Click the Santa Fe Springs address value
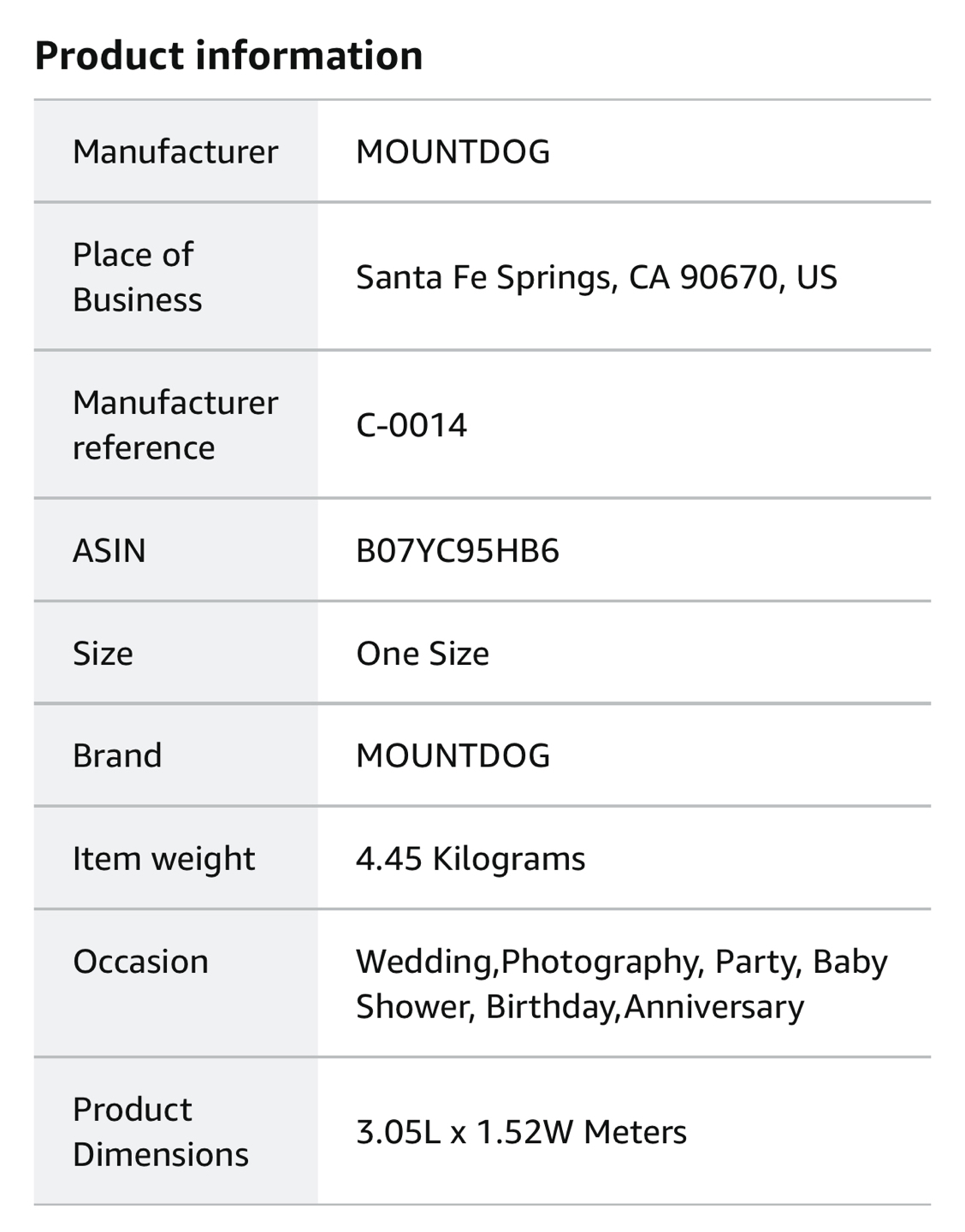The width and height of the screenshot is (965, 1232). tap(596, 276)
